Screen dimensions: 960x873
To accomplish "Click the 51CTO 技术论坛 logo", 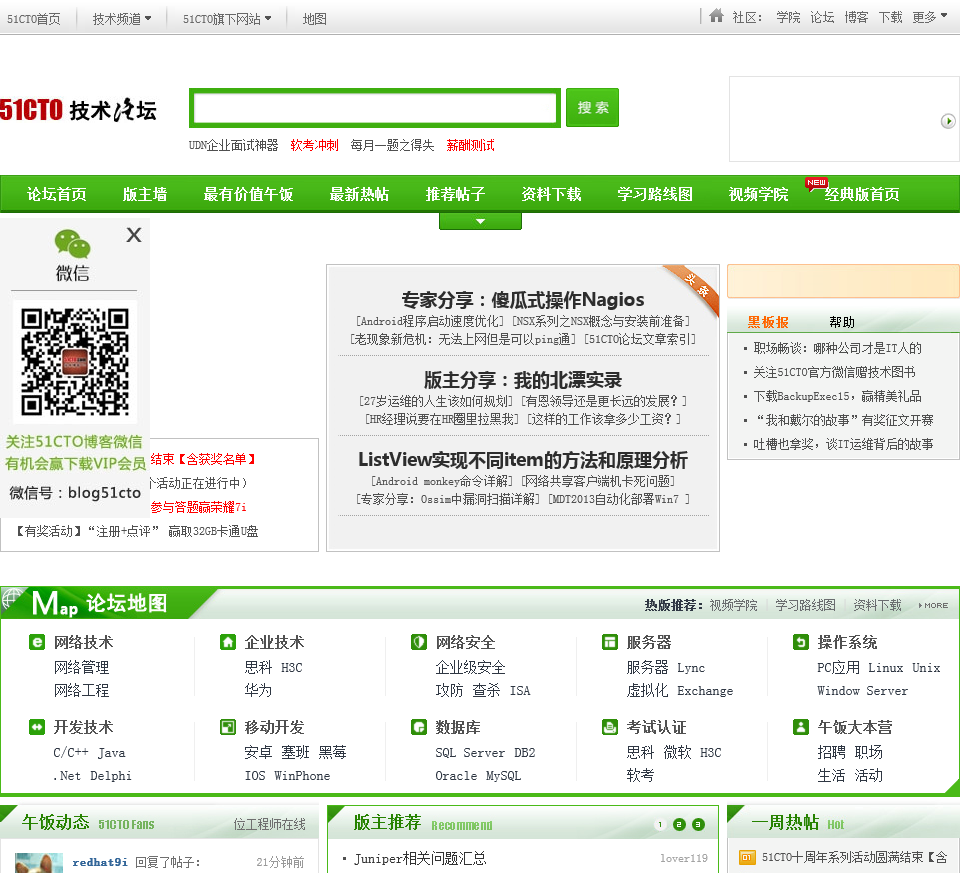I will point(78,110).
